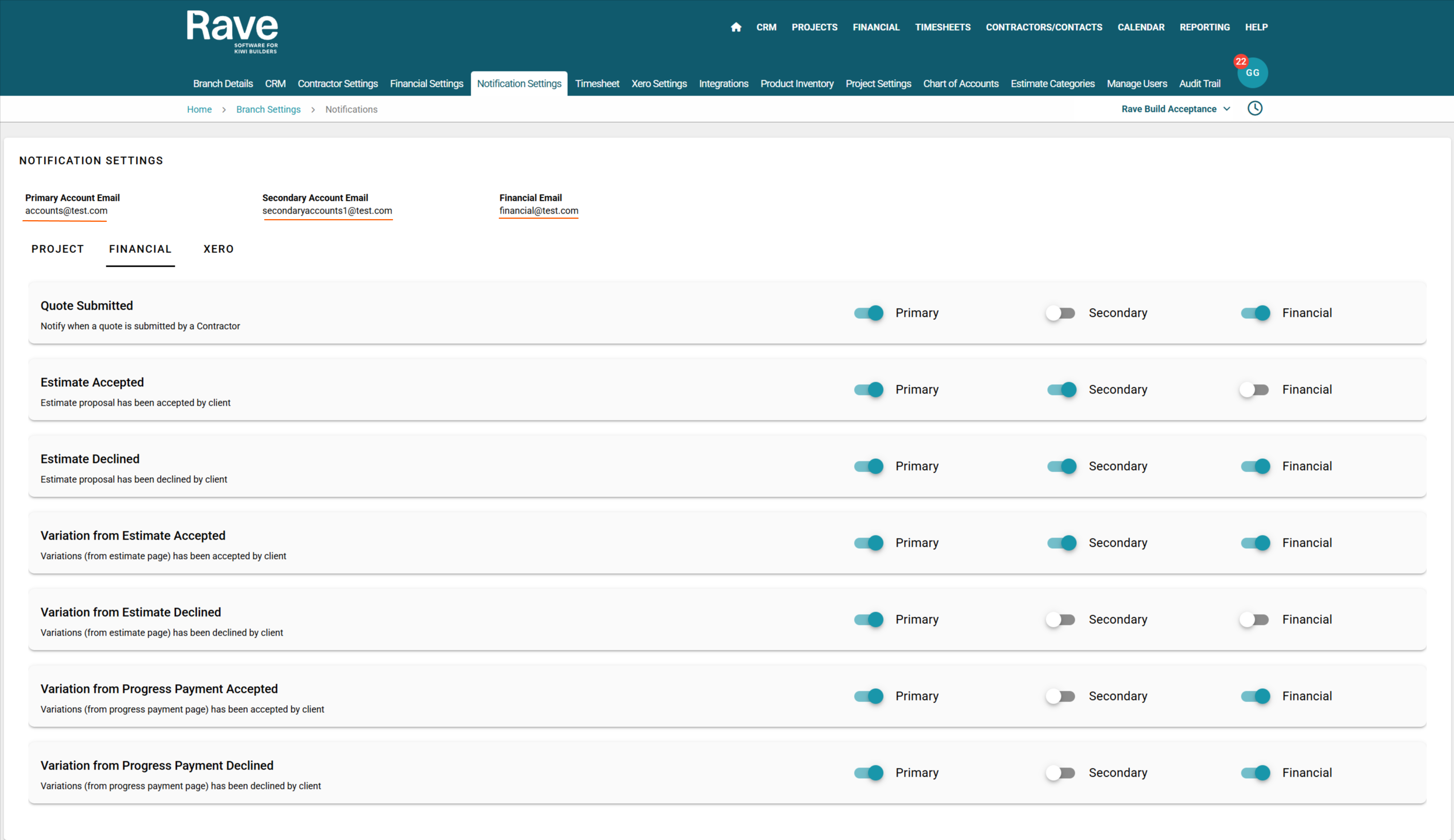Turn on Secondary for Variation from Estimate Declined

pos(1060,619)
